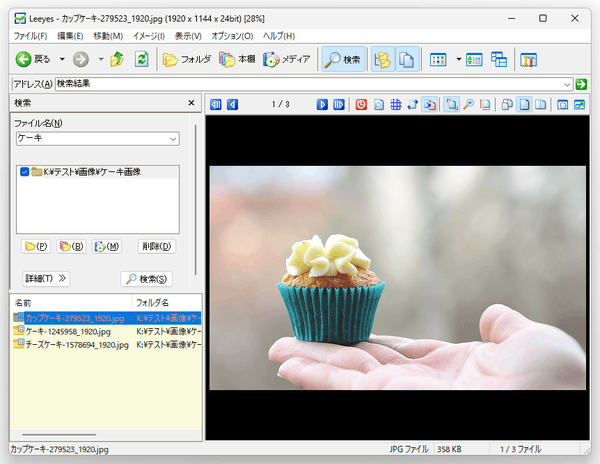Toggle the file list pane icon

[407, 59]
